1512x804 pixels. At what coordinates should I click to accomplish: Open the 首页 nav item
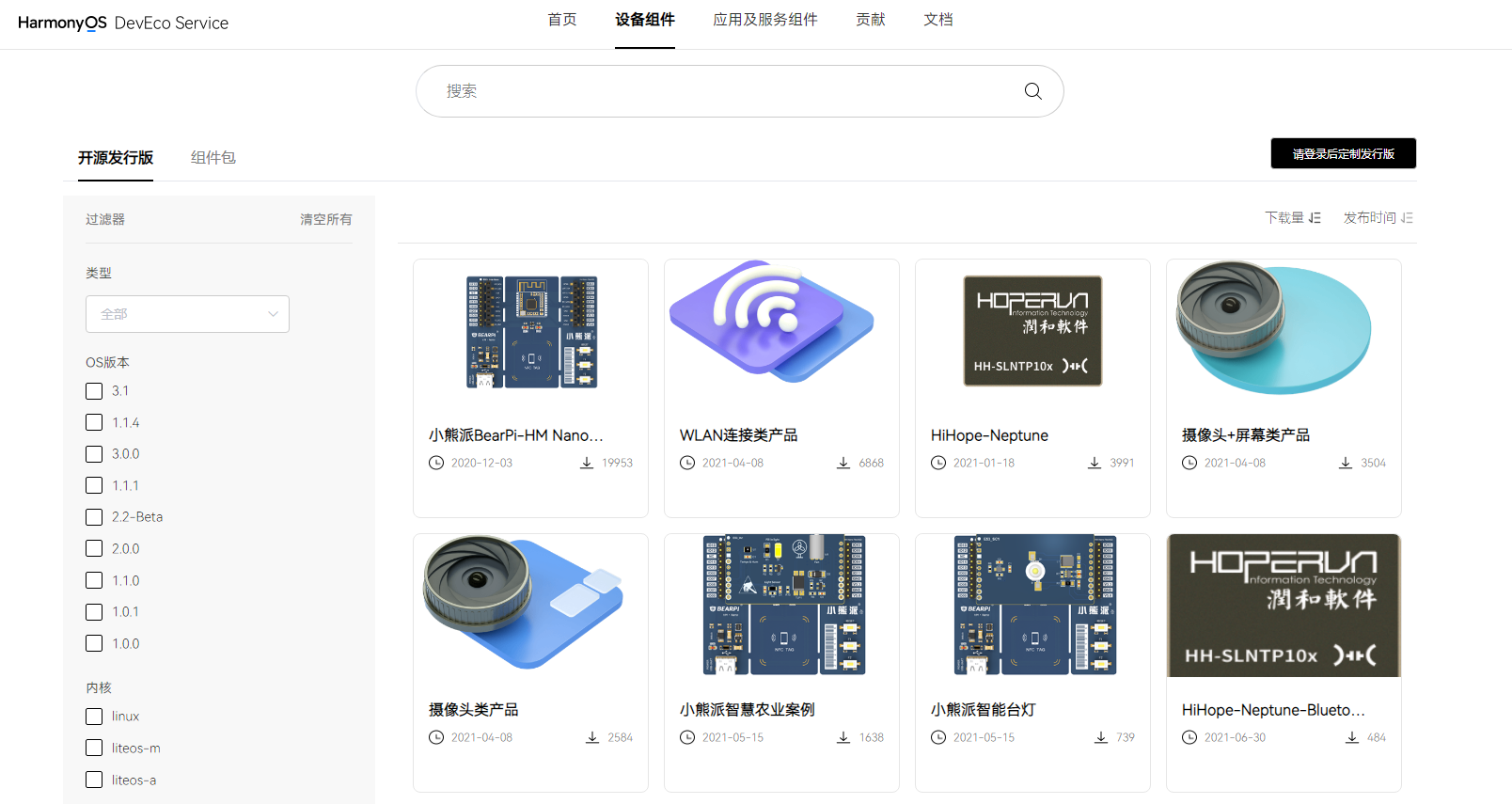tap(562, 20)
